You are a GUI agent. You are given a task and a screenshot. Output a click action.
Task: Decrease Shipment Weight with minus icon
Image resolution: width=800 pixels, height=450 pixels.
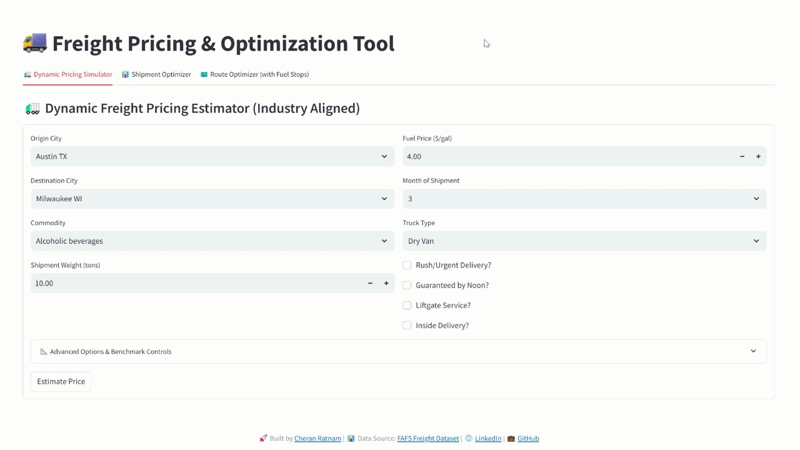(370, 283)
